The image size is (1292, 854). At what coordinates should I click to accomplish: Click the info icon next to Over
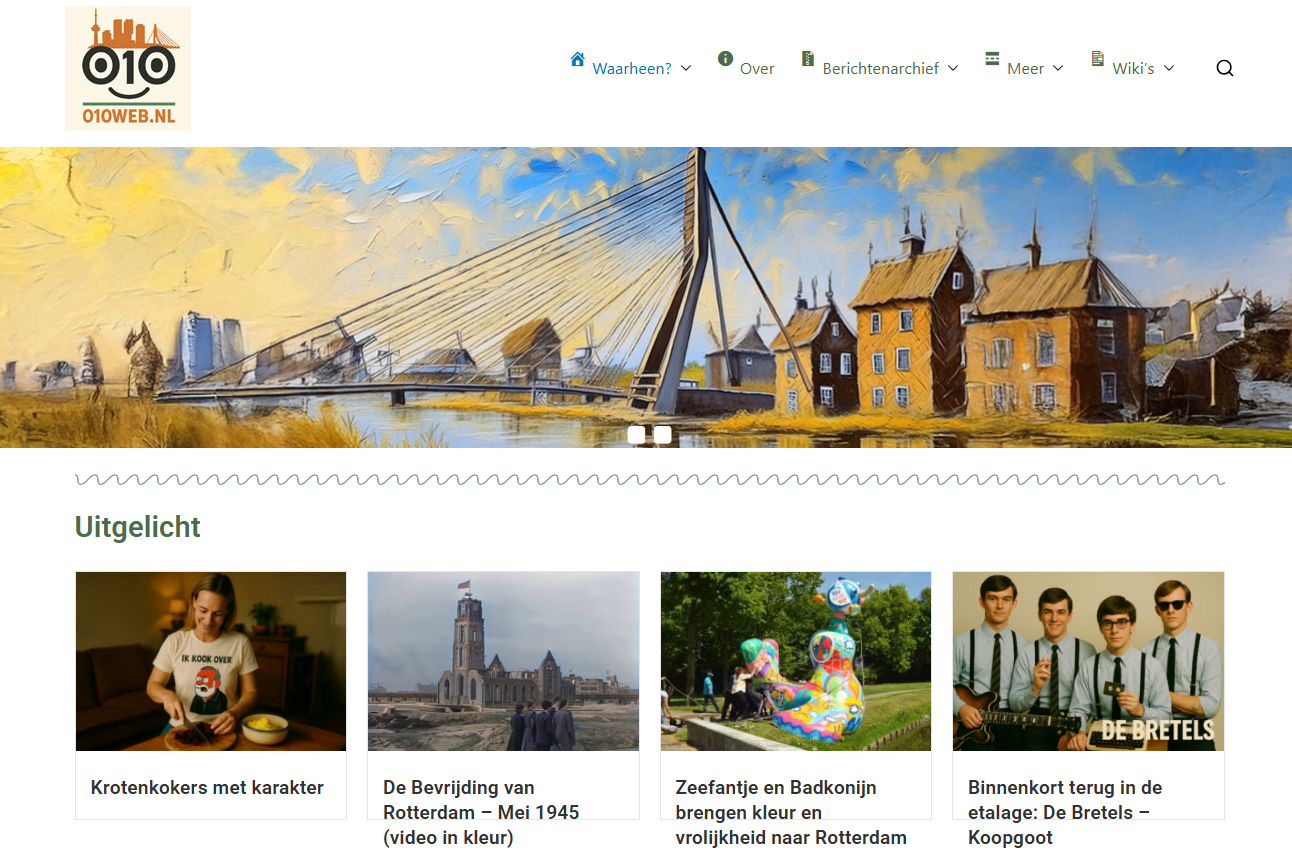[x=726, y=59]
